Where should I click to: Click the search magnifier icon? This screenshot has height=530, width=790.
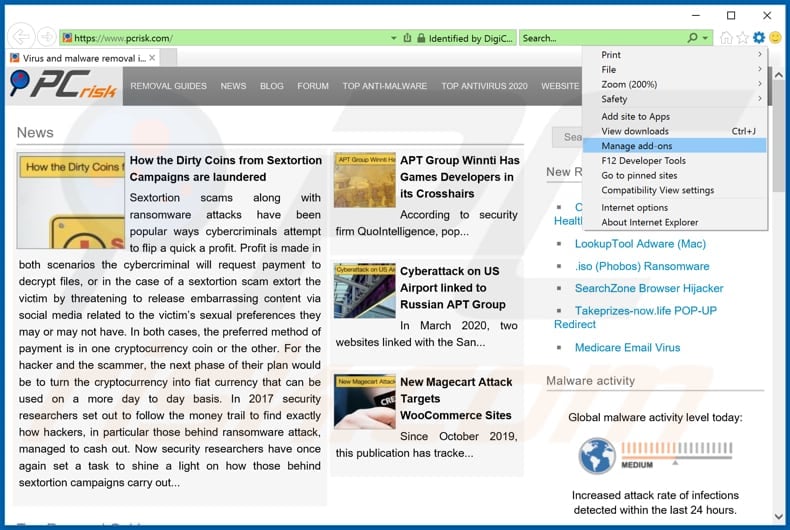(x=693, y=38)
